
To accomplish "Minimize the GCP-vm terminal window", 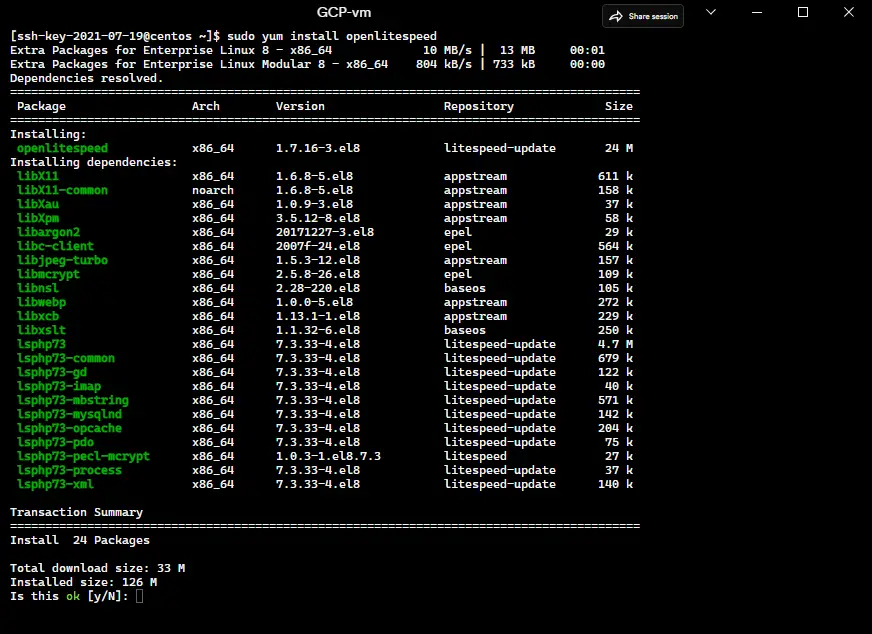I will (x=757, y=12).
